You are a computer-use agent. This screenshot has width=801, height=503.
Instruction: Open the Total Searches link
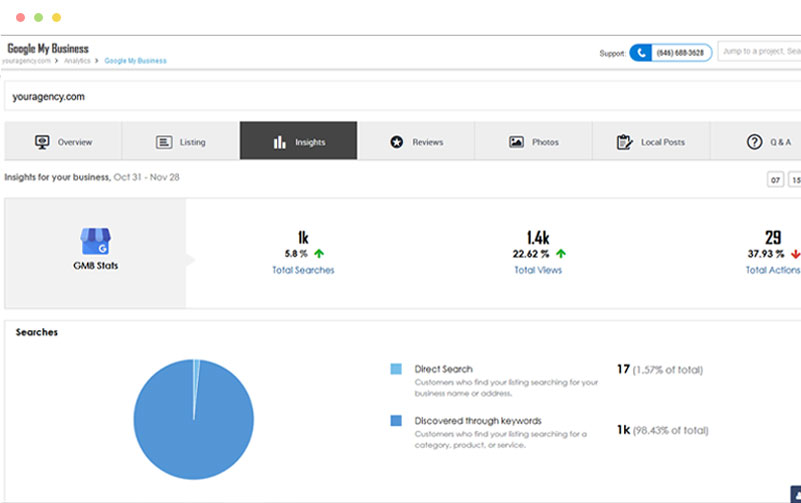tap(303, 270)
